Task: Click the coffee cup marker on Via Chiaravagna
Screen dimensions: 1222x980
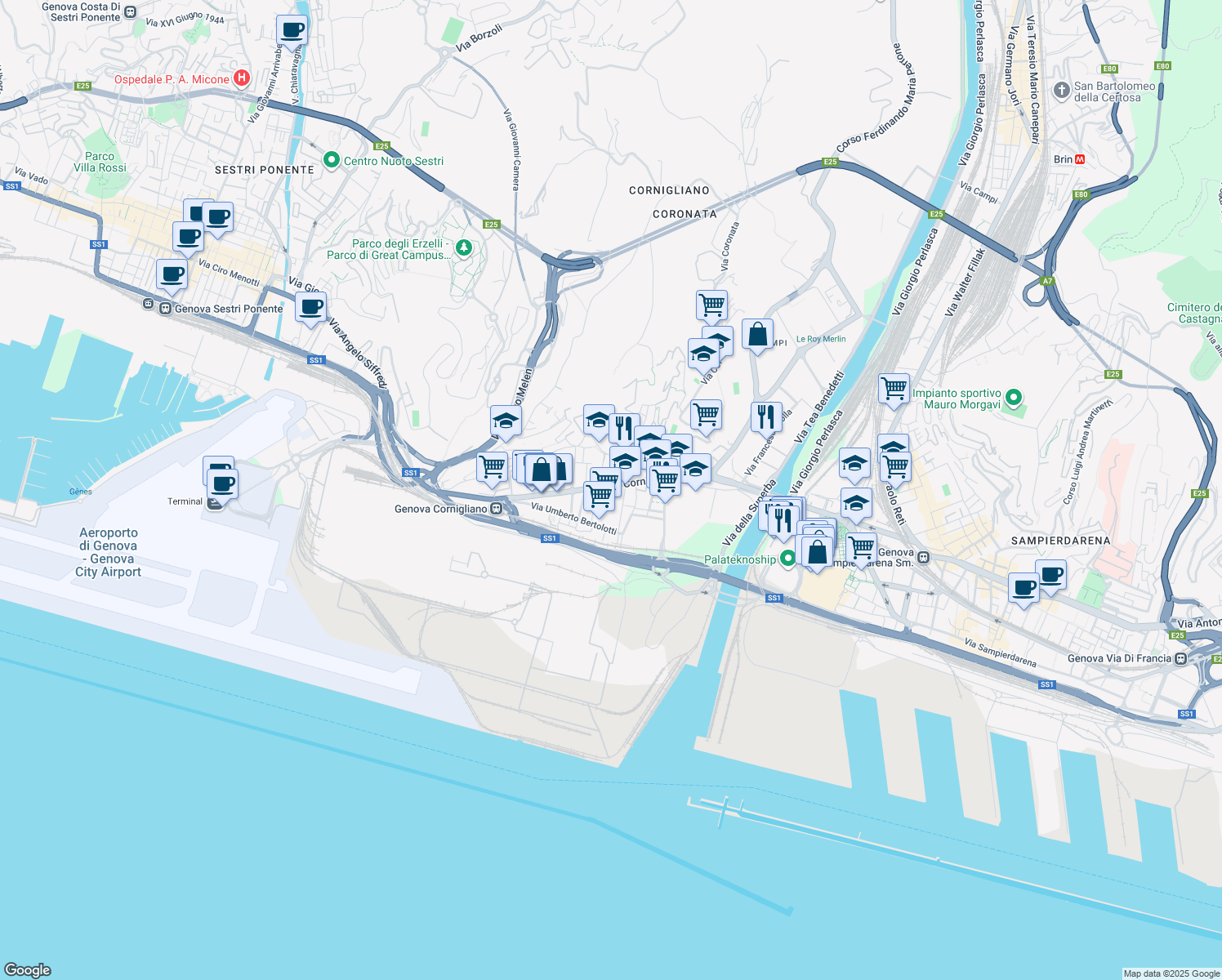Action: click(292, 31)
